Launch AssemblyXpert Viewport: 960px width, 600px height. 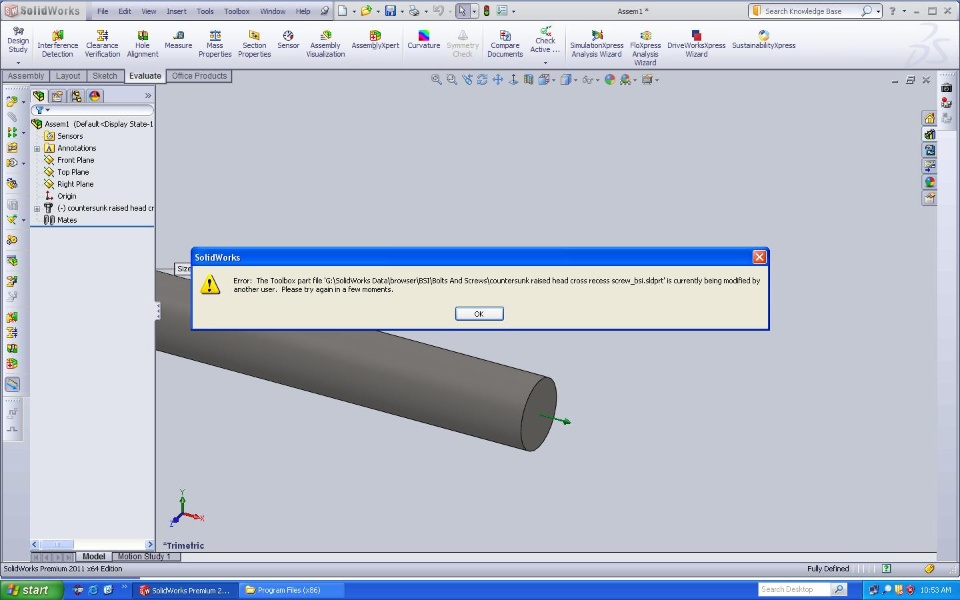click(375, 40)
